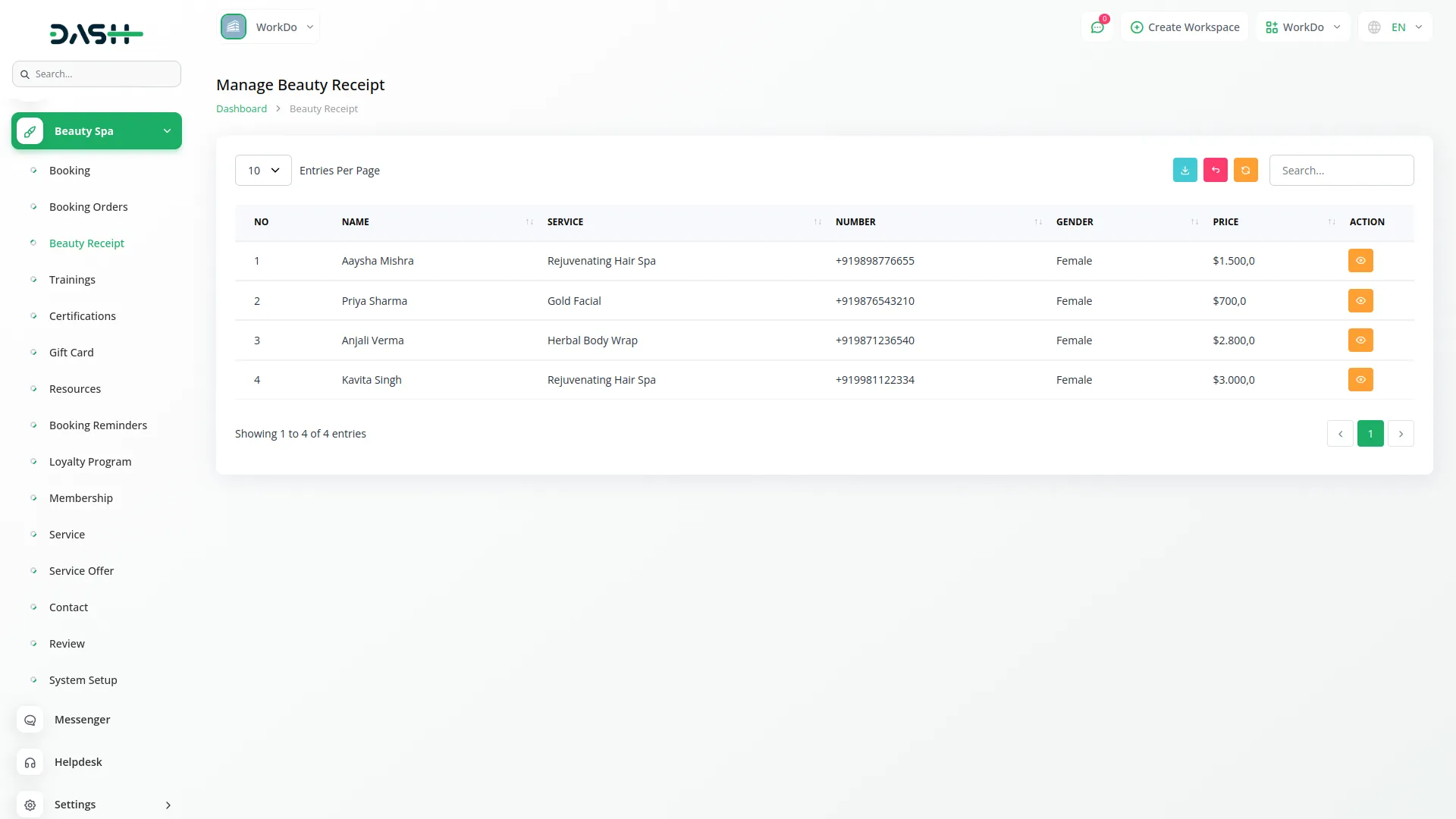Screen dimensions: 1456x819
Task: Click the teal download export icon
Action: coord(1185,170)
